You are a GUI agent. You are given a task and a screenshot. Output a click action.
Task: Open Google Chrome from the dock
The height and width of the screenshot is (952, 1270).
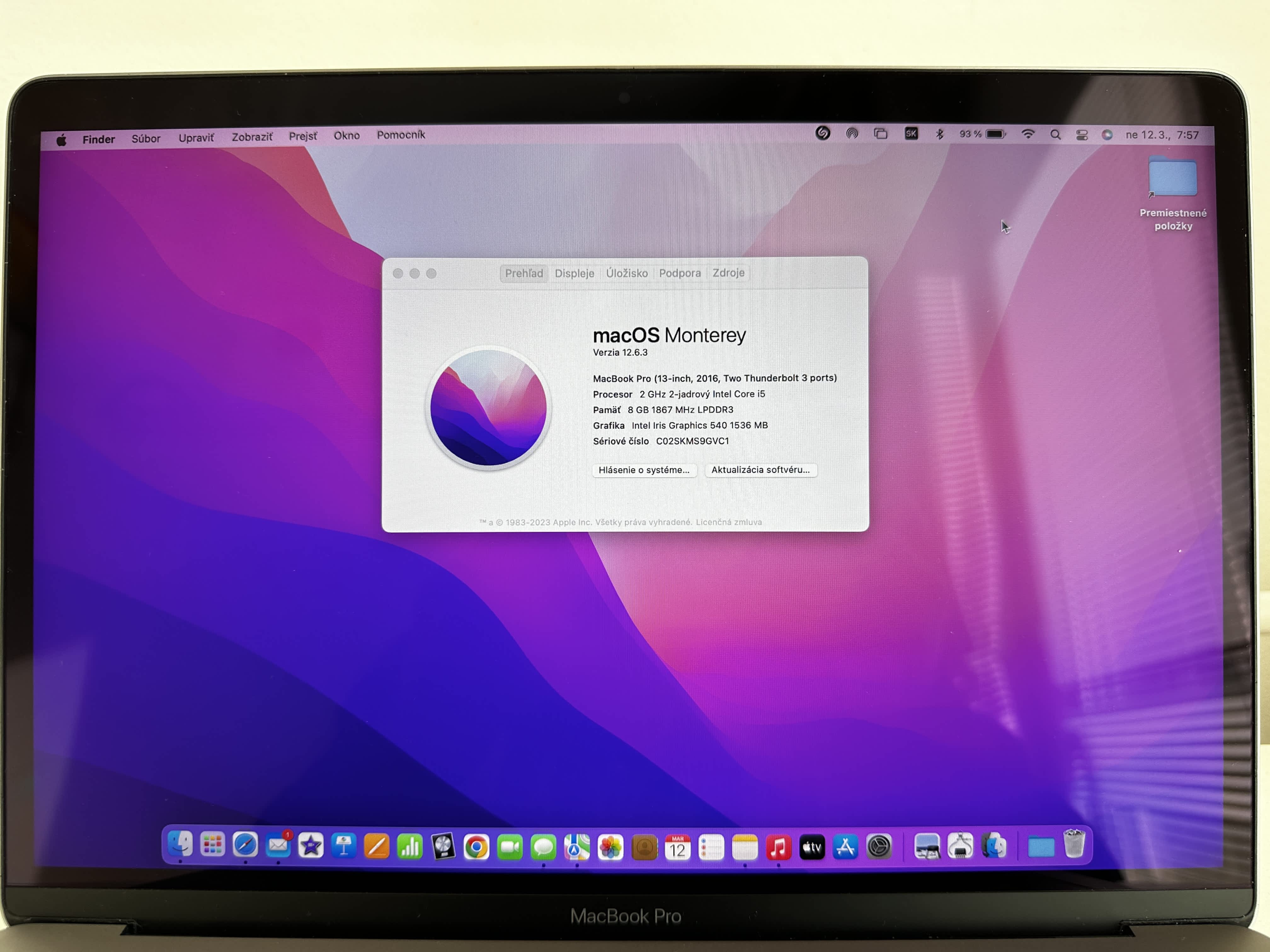pyautogui.click(x=476, y=847)
